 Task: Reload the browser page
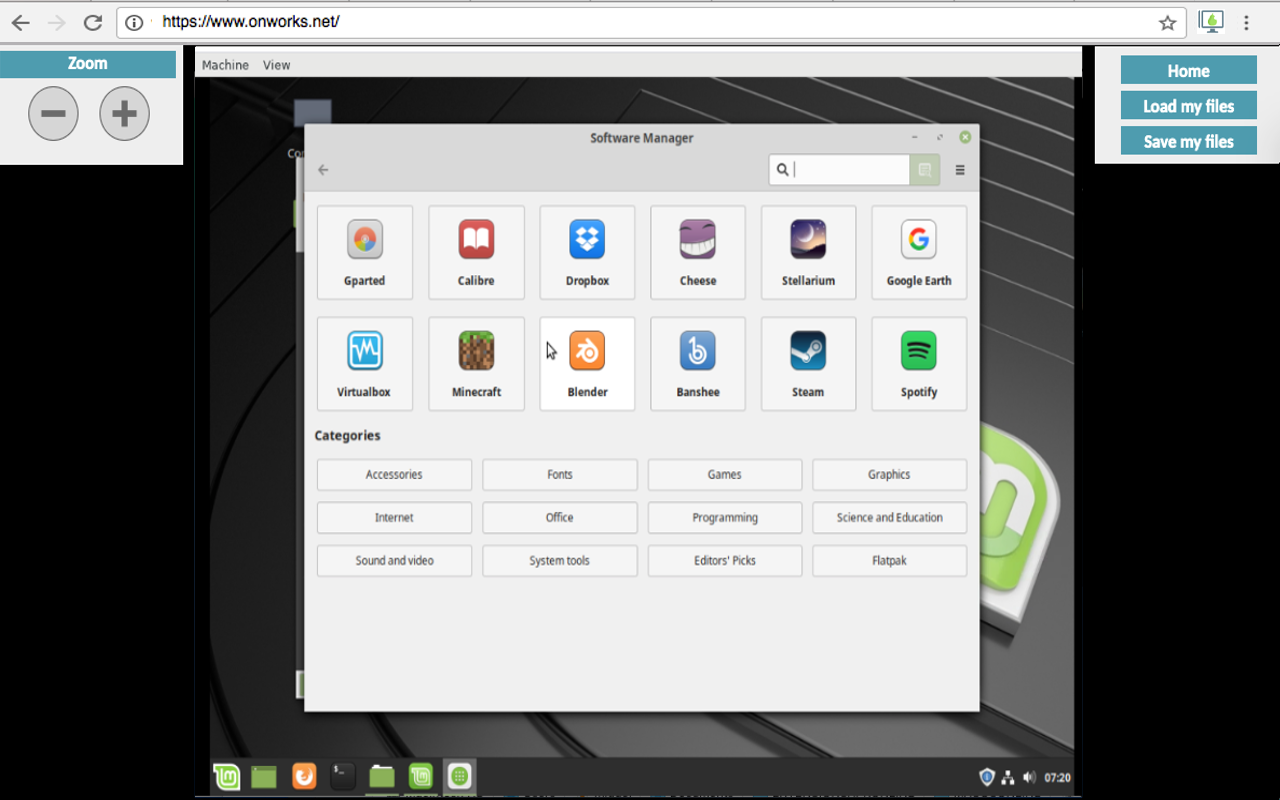click(x=93, y=22)
